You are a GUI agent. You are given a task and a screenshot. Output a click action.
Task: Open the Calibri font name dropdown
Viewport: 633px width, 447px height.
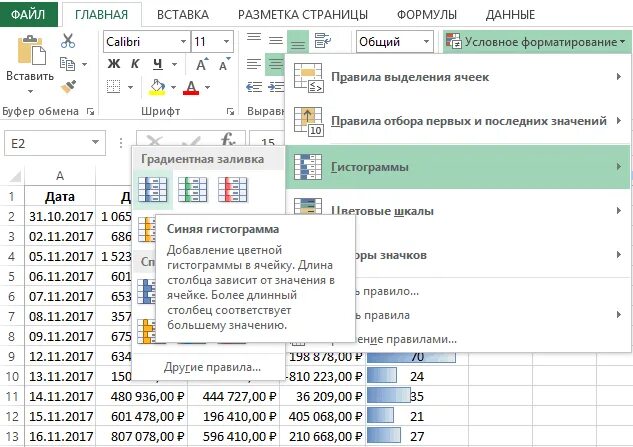(183, 42)
